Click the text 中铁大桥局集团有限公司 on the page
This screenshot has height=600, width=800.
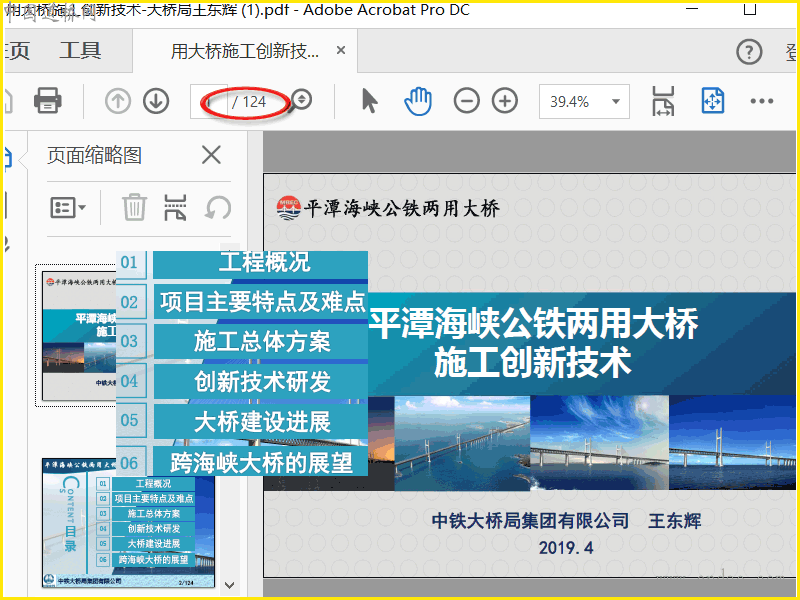[530, 520]
